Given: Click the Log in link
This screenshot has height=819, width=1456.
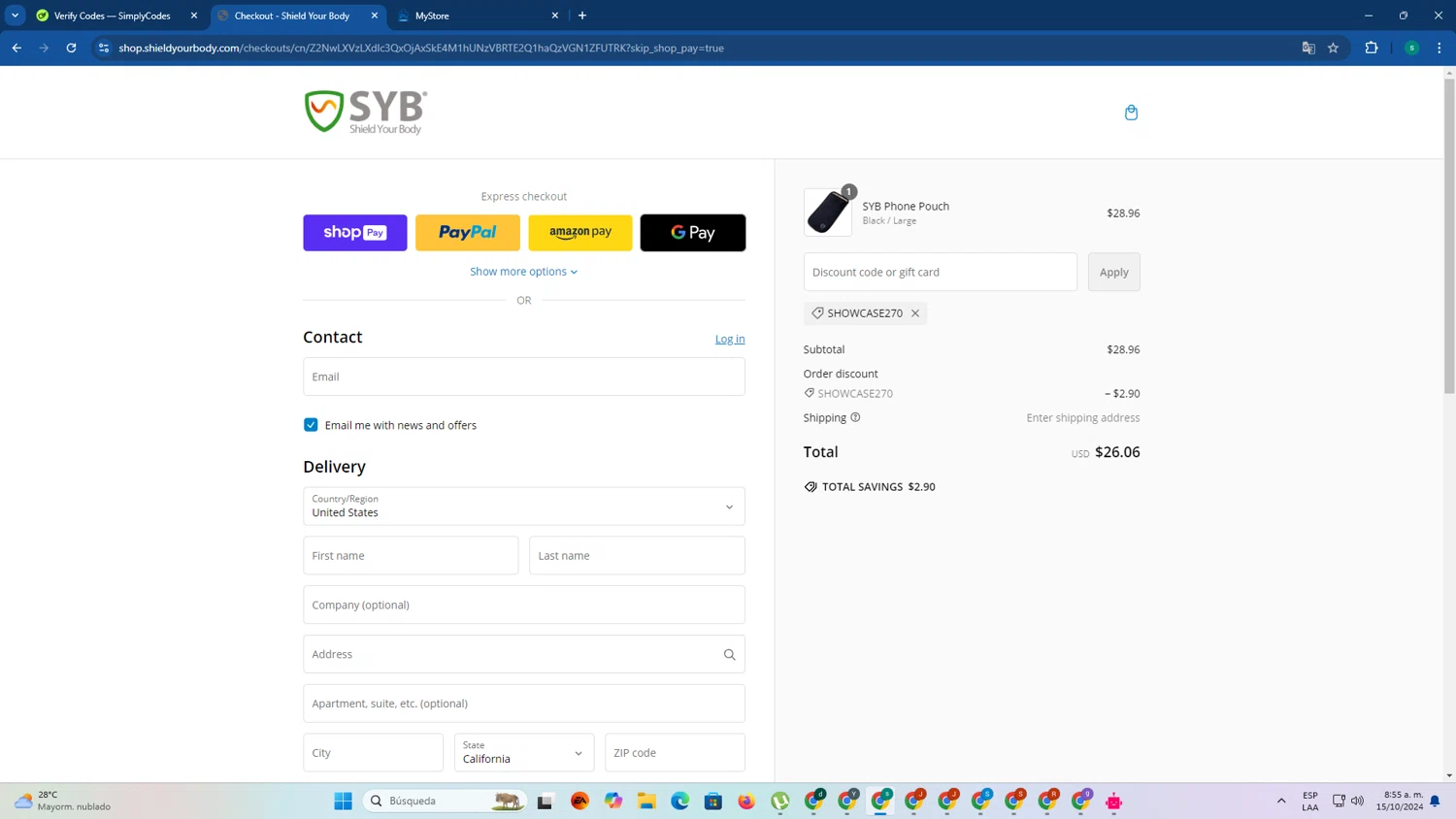Looking at the screenshot, I should pos(730,339).
